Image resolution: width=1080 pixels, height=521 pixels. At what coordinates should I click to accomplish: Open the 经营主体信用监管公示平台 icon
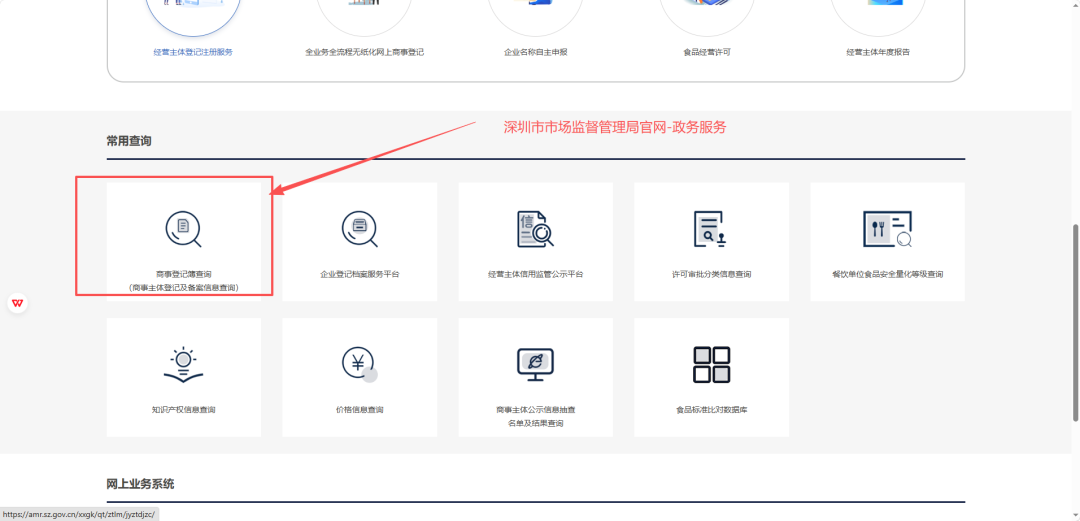pyautogui.click(x=535, y=229)
